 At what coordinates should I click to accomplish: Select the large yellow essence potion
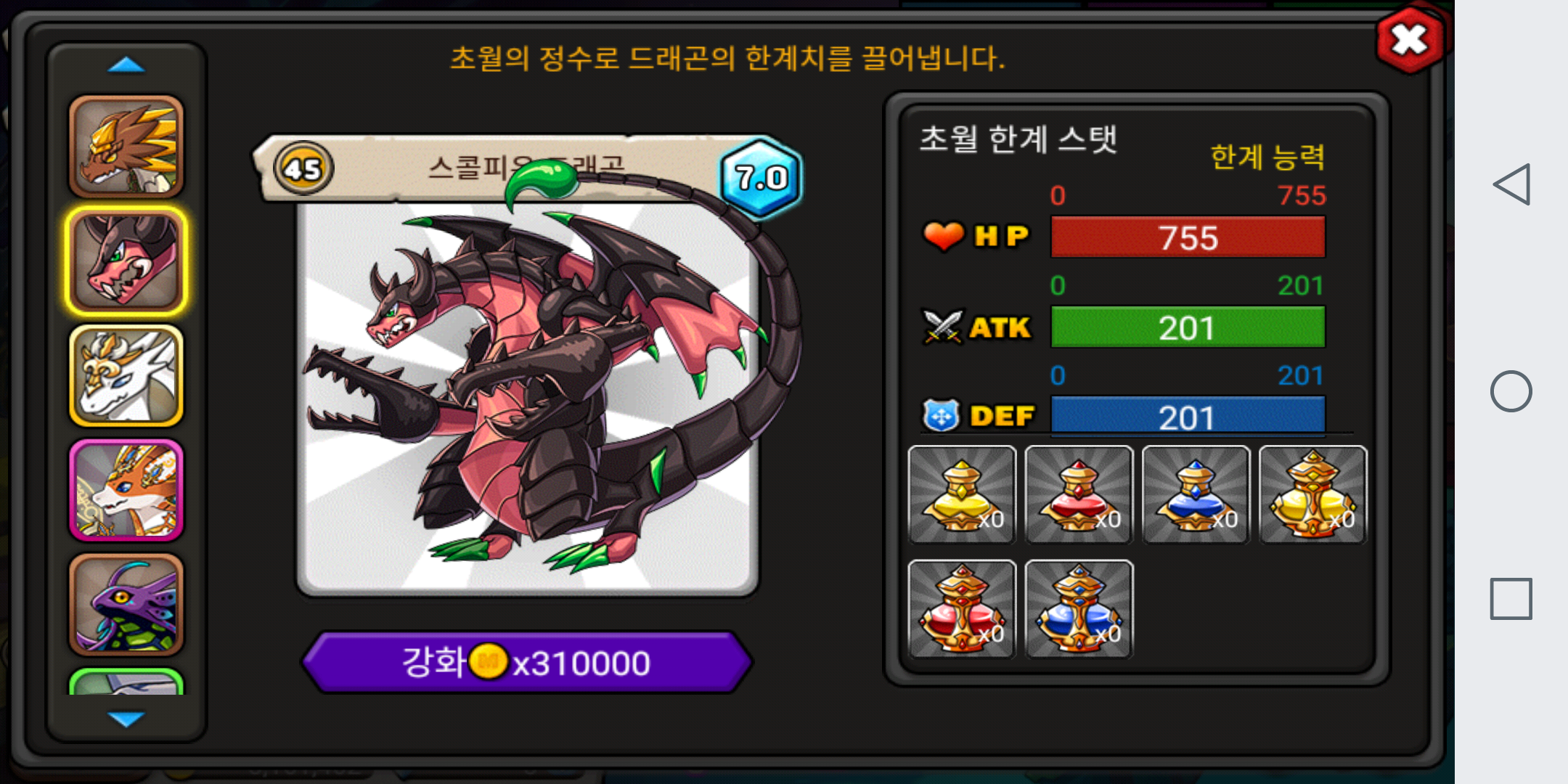coord(1312,494)
